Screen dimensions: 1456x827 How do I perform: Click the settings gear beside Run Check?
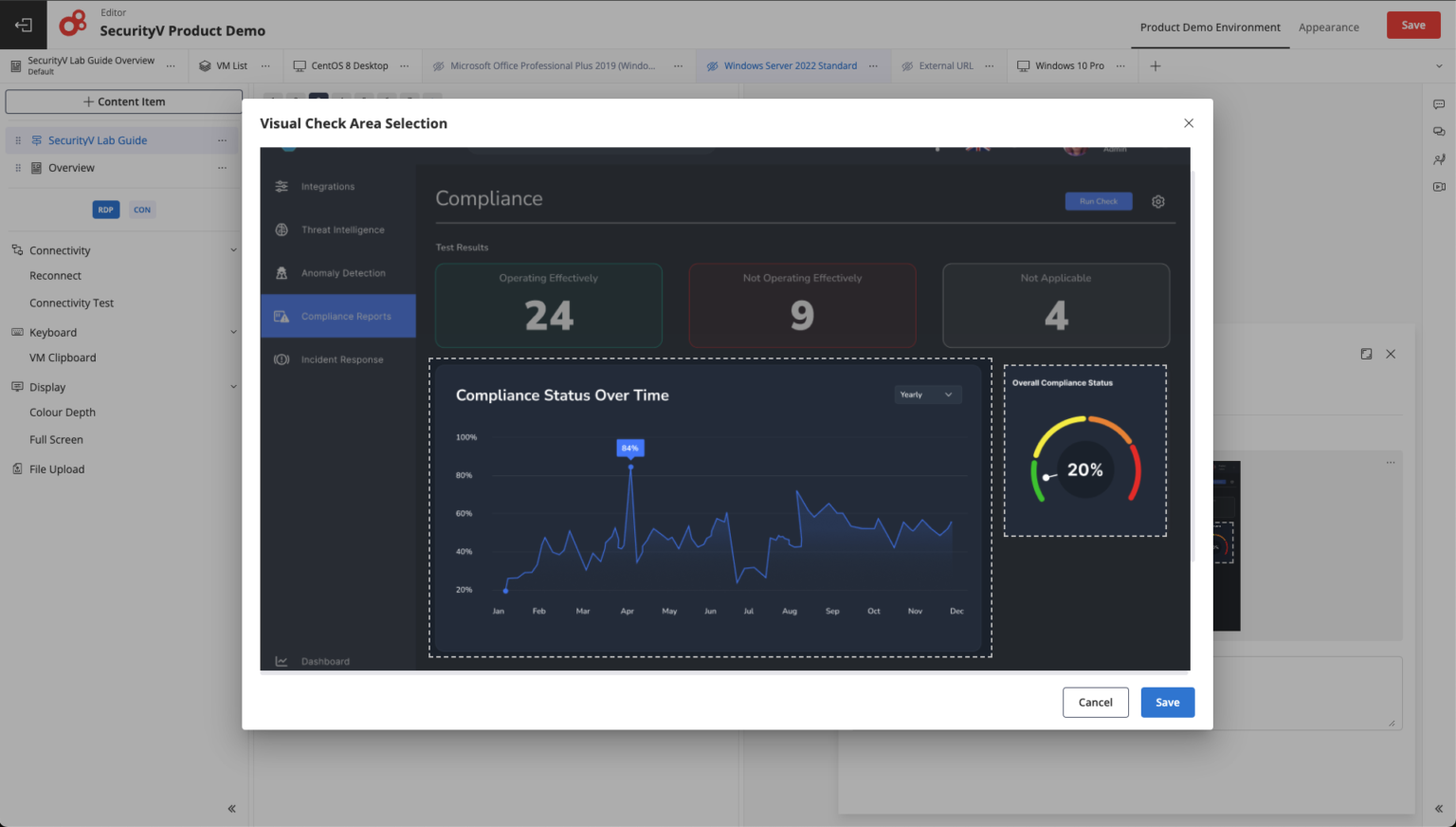pyautogui.click(x=1158, y=201)
